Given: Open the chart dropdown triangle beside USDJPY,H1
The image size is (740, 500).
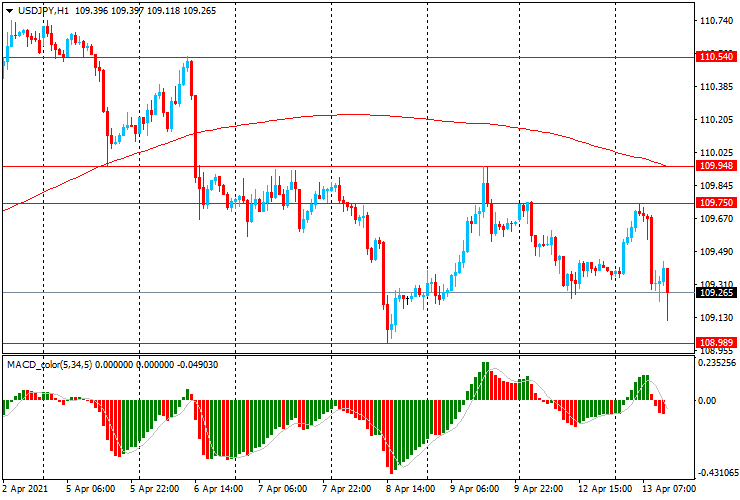Looking at the screenshot, I should coord(9,10).
